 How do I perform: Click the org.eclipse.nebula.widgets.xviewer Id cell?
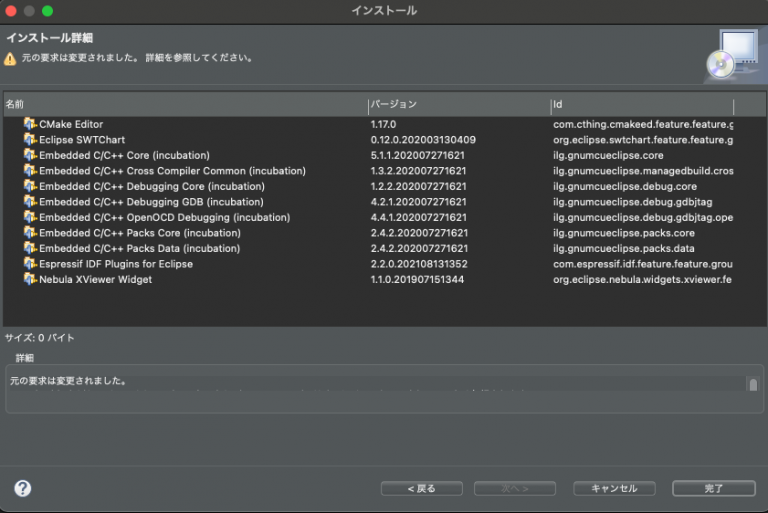tap(643, 280)
